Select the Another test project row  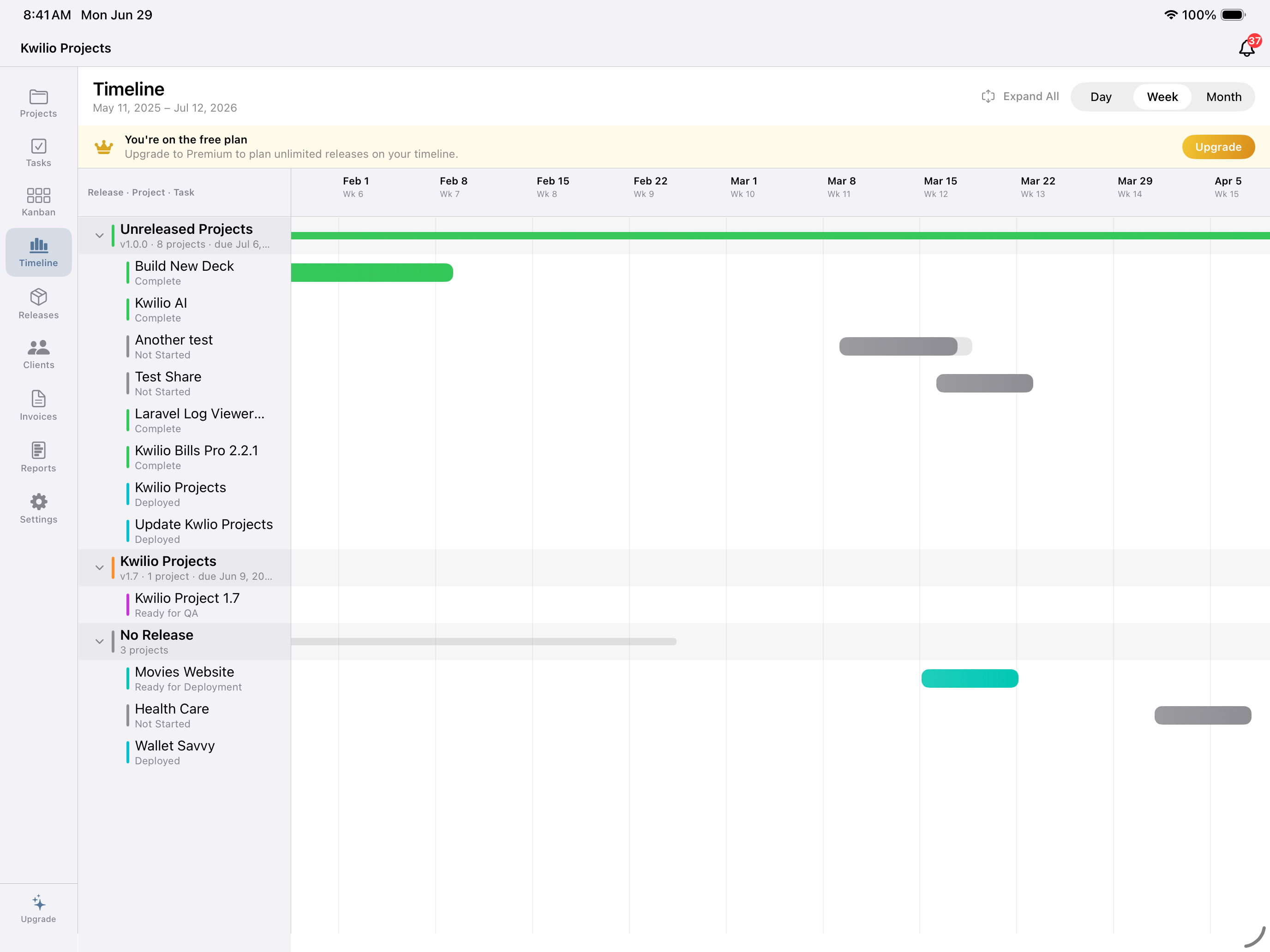click(x=184, y=346)
